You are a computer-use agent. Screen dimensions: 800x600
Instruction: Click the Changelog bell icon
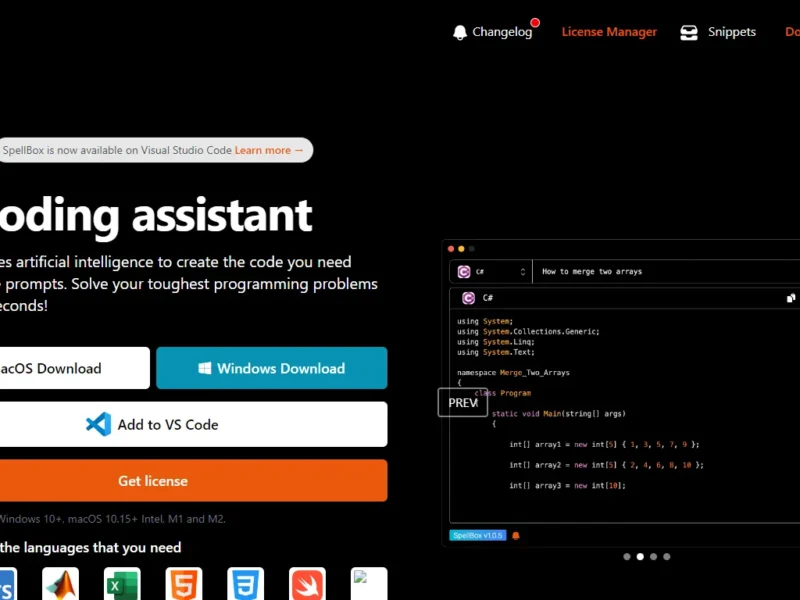(x=460, y=32)
